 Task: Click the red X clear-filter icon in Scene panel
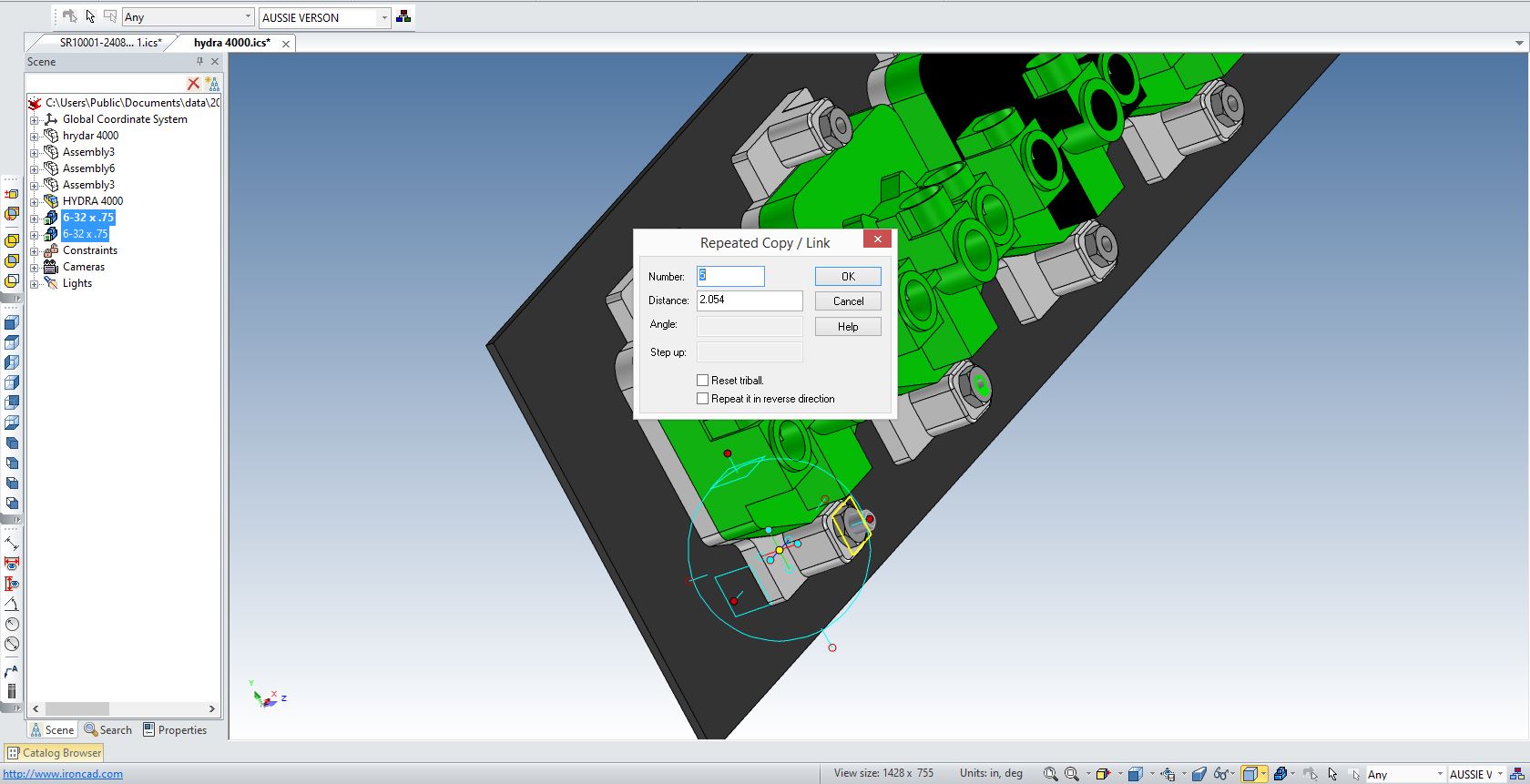[x=193, y=84]
